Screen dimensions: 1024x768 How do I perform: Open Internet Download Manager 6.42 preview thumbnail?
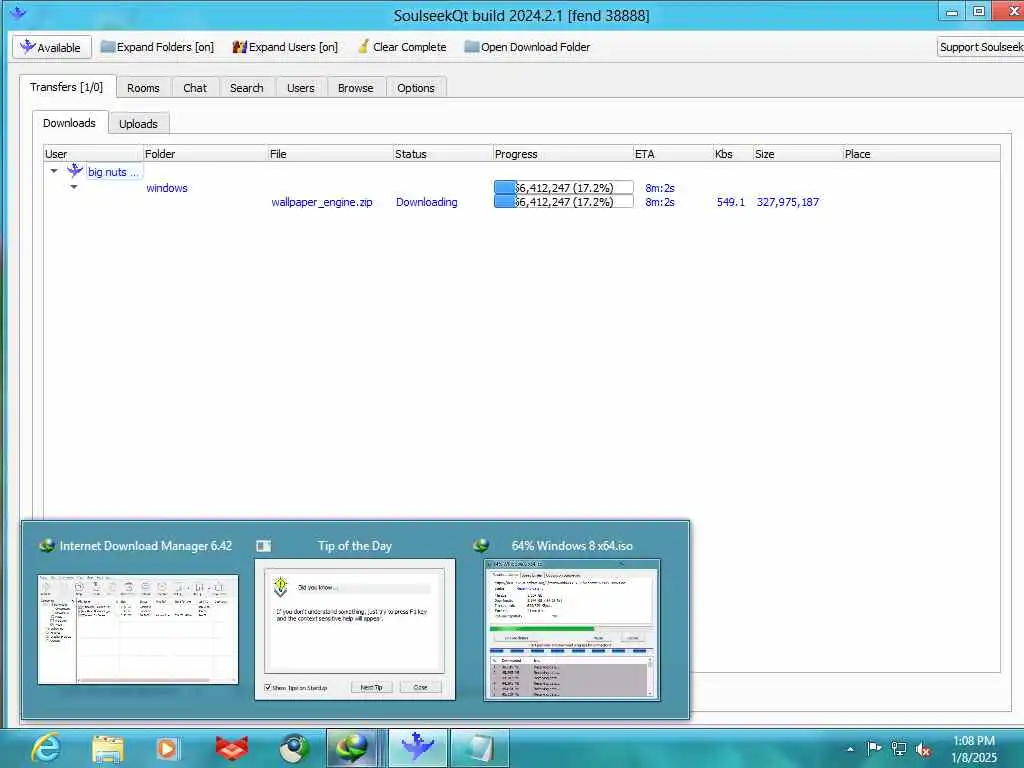138,630
